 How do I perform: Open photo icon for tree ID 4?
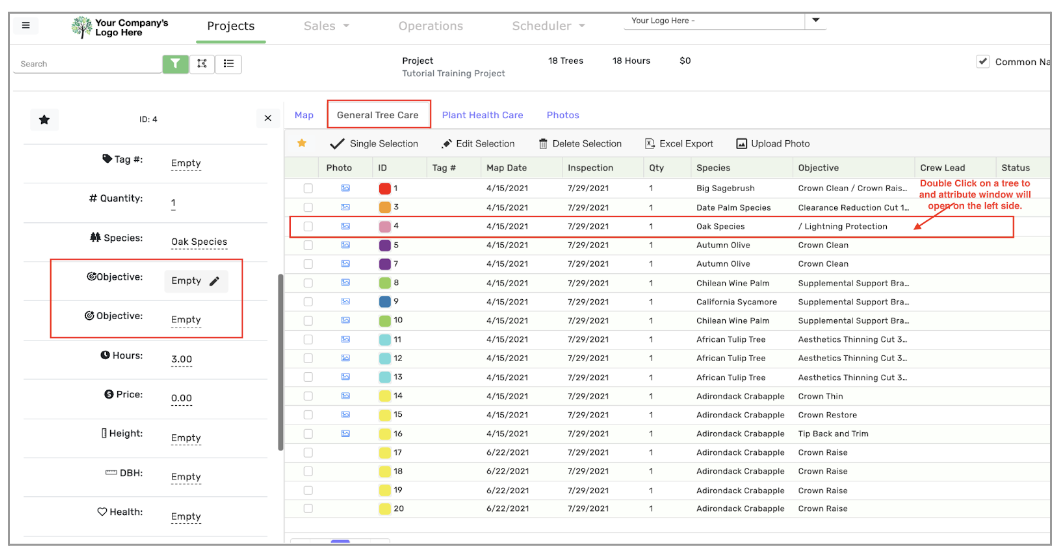pos(345,226)
